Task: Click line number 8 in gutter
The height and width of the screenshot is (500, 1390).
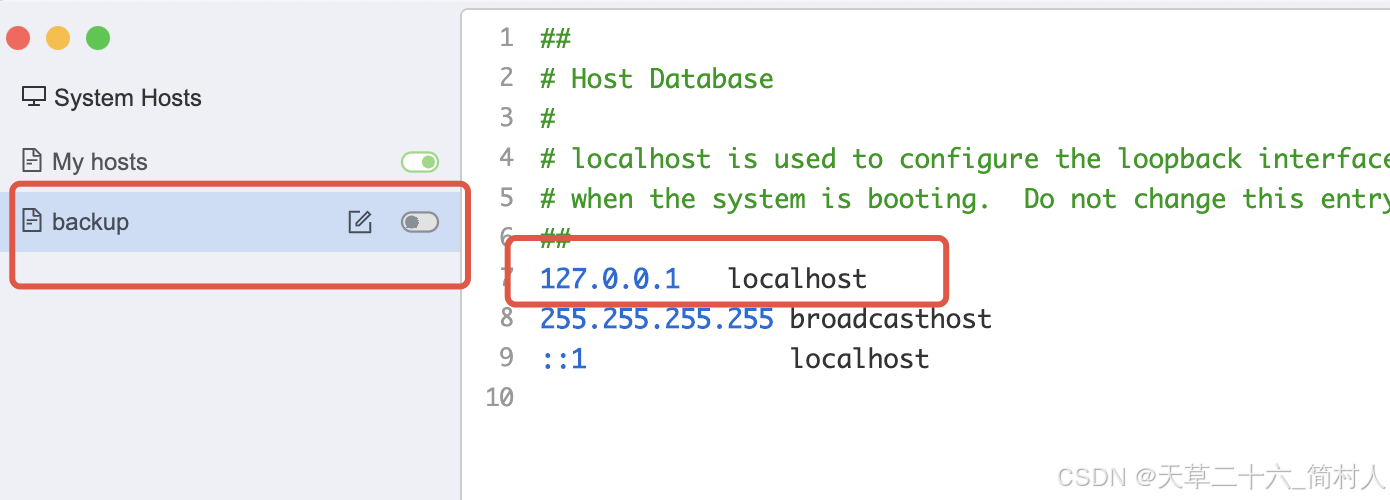Action: 506,318
